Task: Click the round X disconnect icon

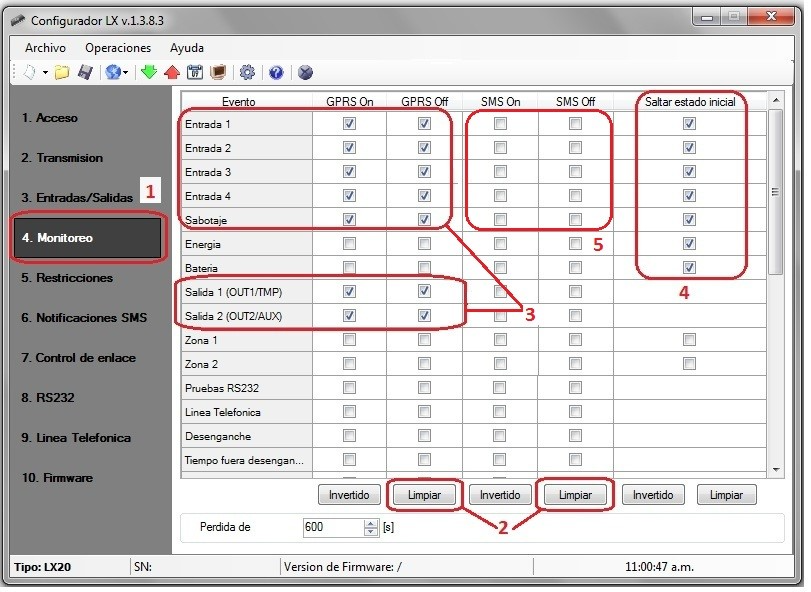Action: click(307, 73)
